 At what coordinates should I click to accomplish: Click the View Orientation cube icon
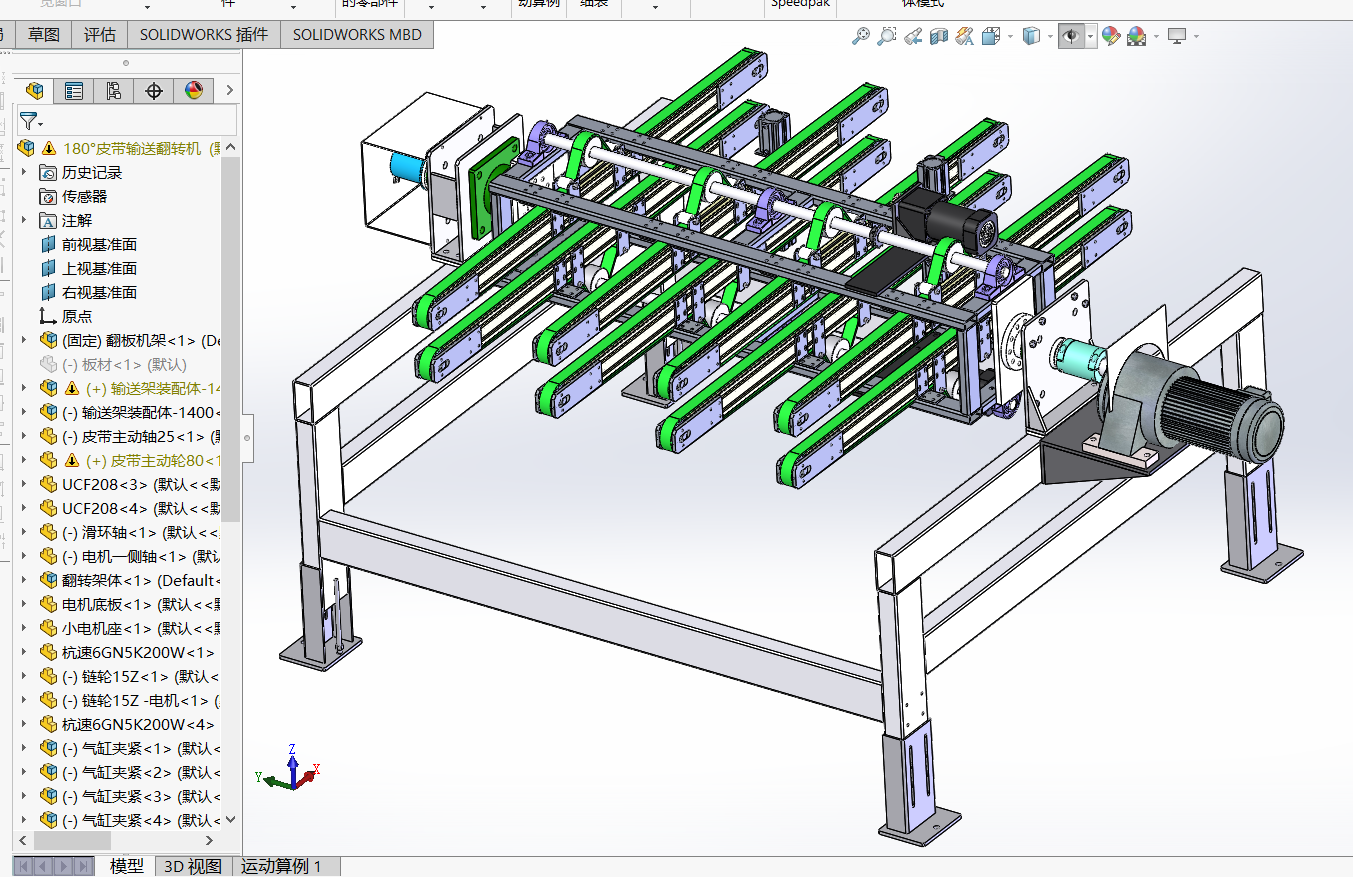[991, 37]
